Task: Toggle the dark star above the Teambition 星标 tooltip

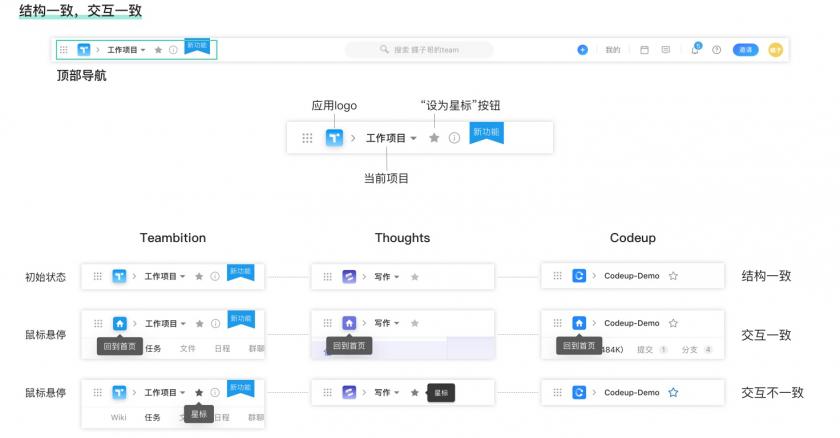Action: (x=199, y=392)
